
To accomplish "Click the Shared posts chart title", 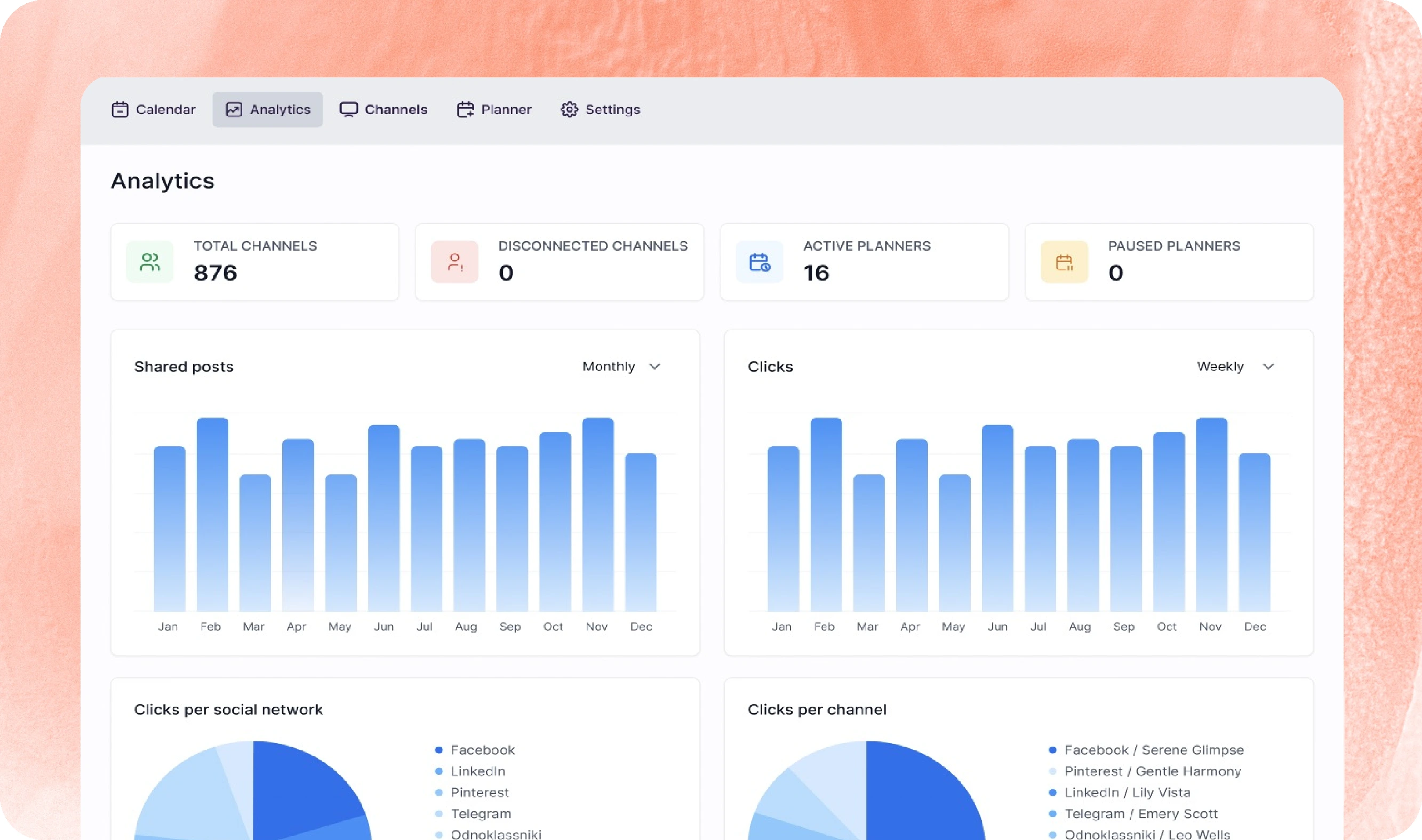I will tap(184, 367).
